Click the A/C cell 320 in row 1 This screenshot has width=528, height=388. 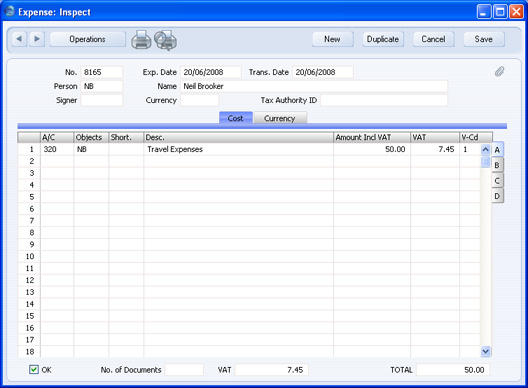tap(57, 149)
